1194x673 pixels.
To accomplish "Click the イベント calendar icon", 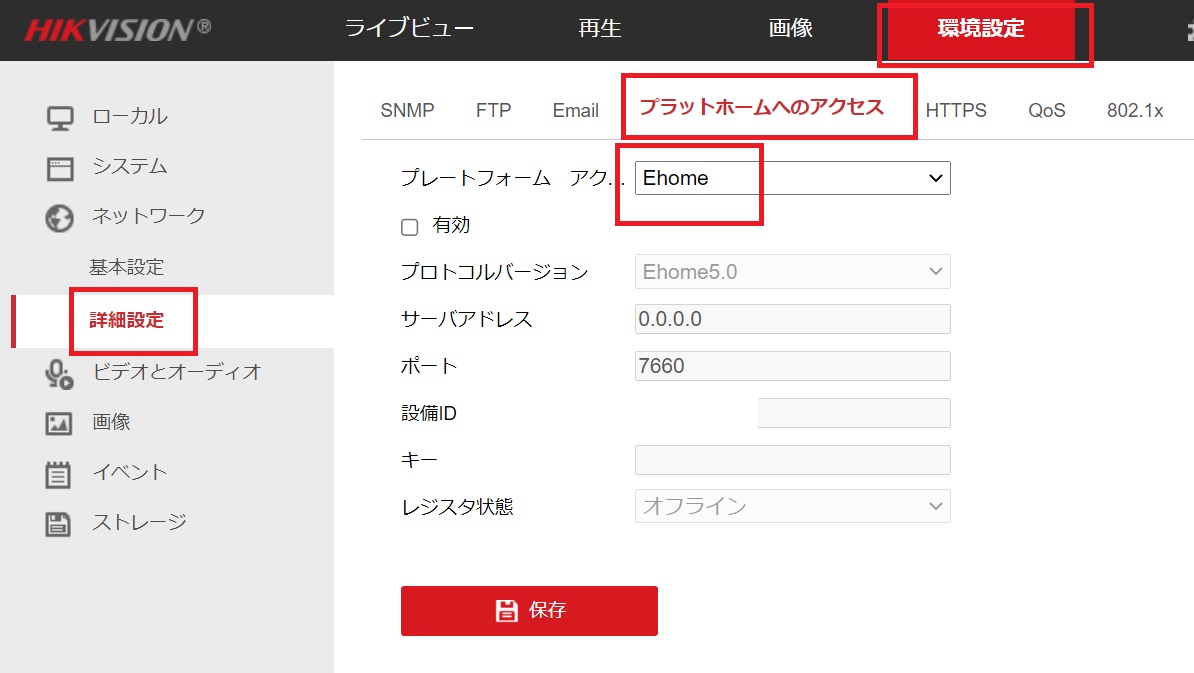I will (x=57, y=472).
